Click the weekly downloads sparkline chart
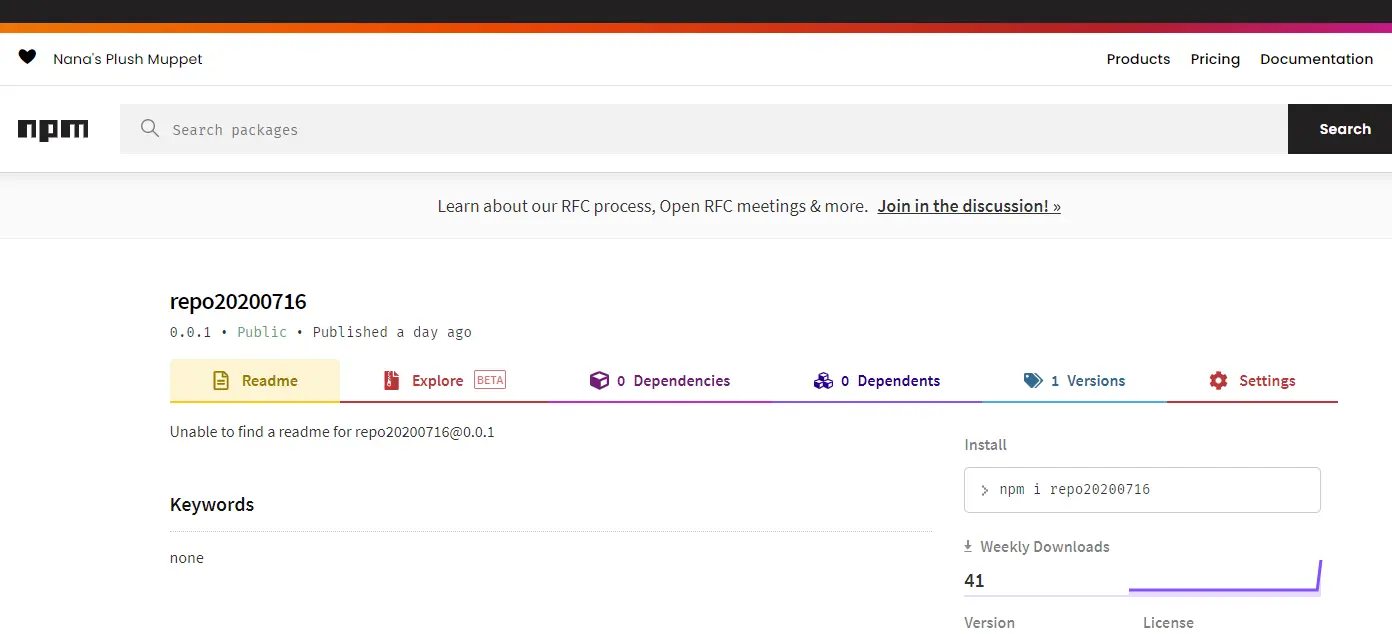 point(1225,577)
